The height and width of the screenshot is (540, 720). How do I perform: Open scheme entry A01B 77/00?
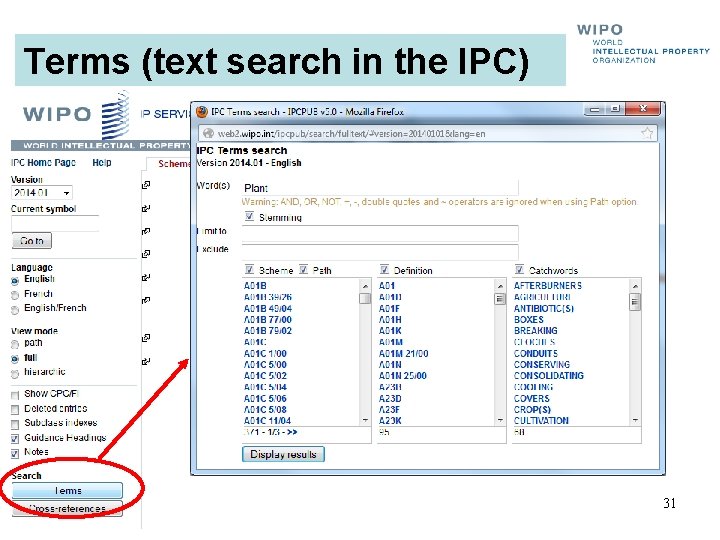tap(268, 319)
